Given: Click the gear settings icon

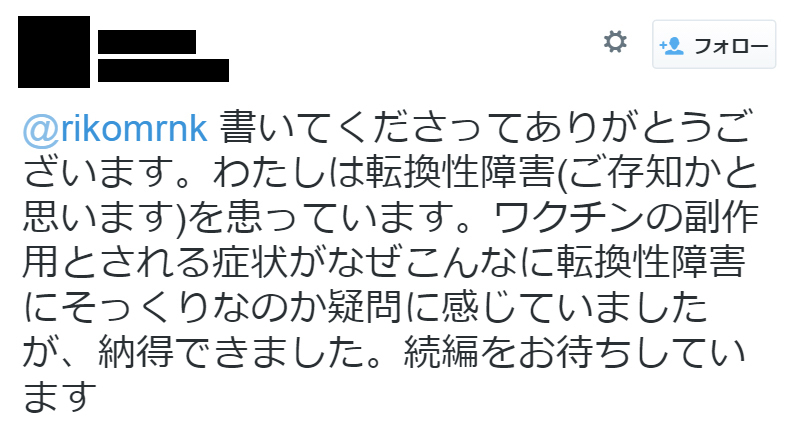Looking at the screenshot, I should click(615, 42).
